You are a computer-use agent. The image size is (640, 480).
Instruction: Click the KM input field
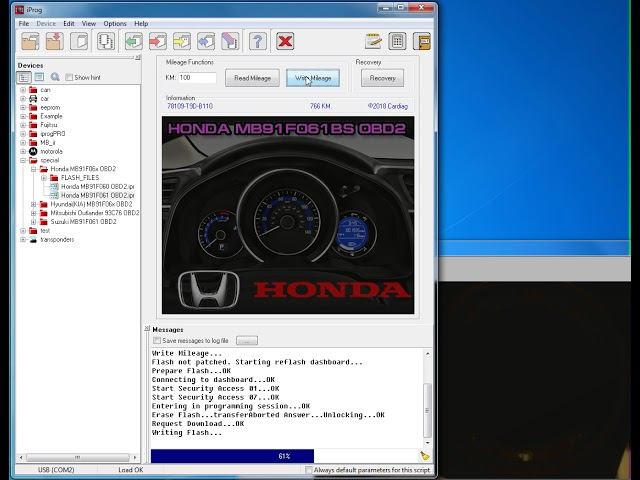coord(197,78)
